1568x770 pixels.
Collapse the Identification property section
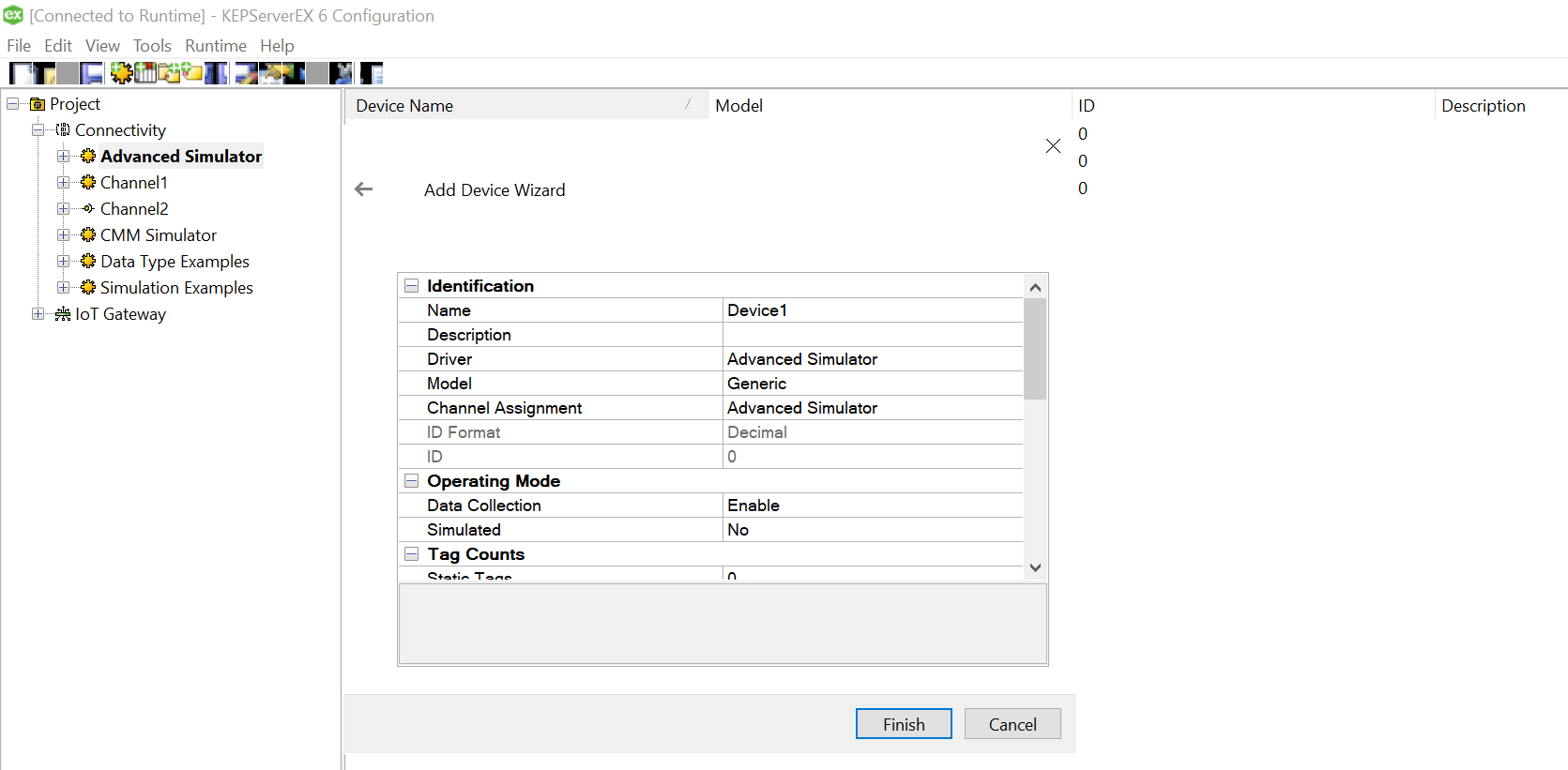coord(411,286)
